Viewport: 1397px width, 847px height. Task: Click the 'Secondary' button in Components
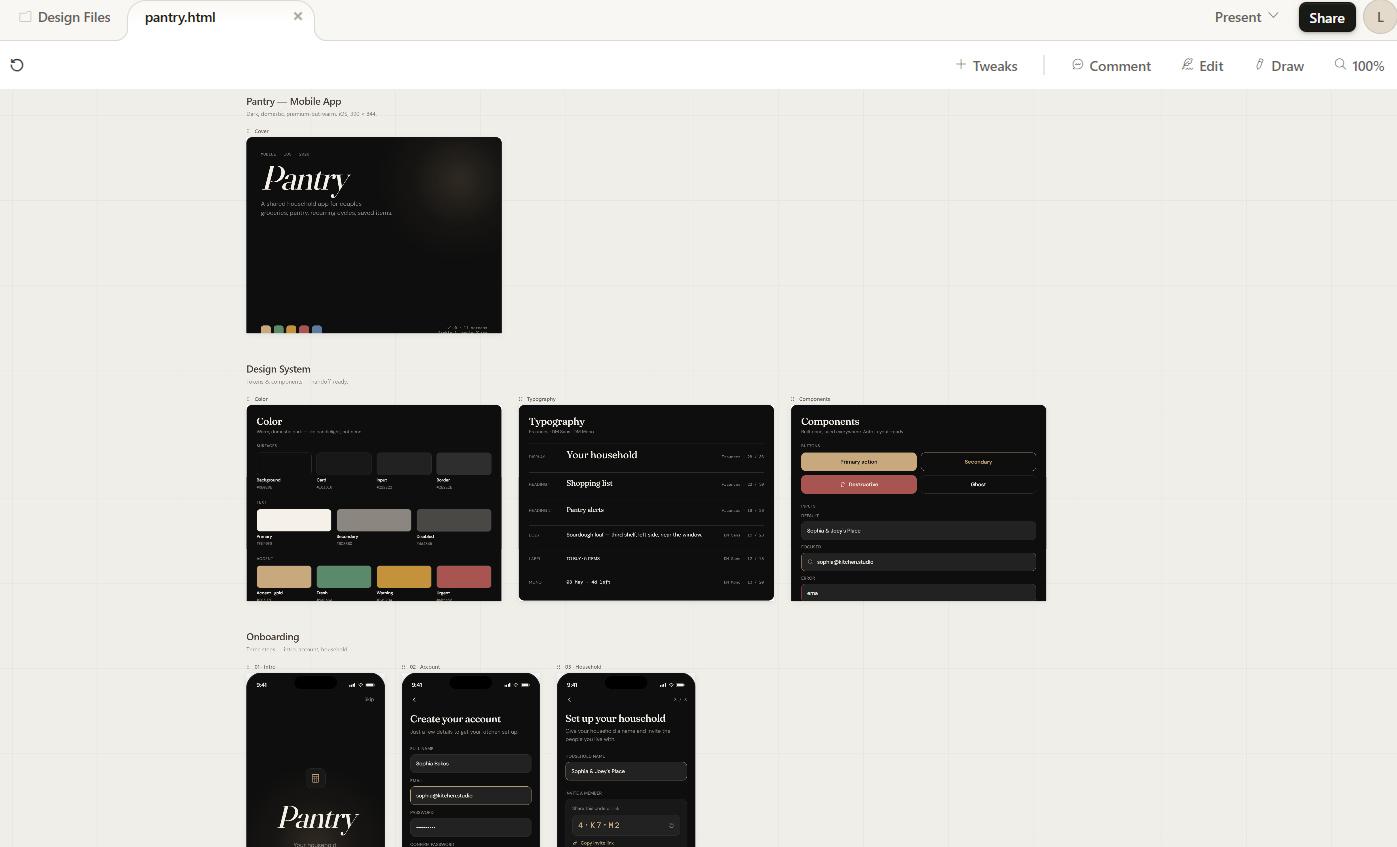click(978, 462)
